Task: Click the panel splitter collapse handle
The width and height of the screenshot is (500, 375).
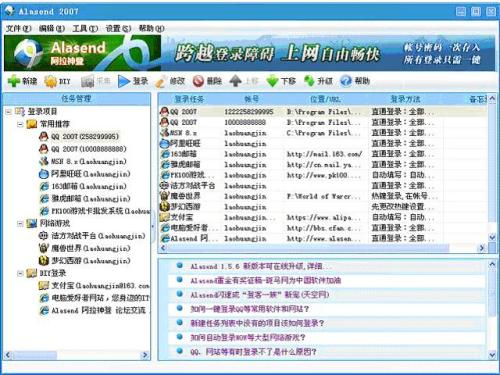Action: [154, 226]
